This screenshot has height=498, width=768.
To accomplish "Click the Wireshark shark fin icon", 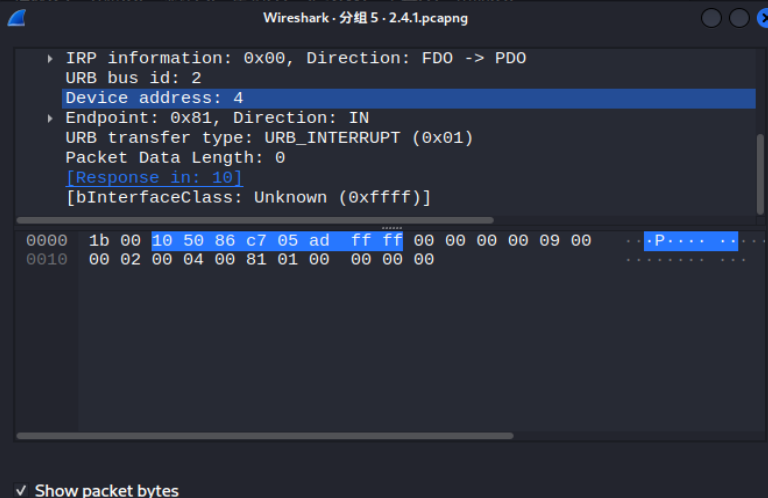I will pyautogui.click(x=17, y=18).
